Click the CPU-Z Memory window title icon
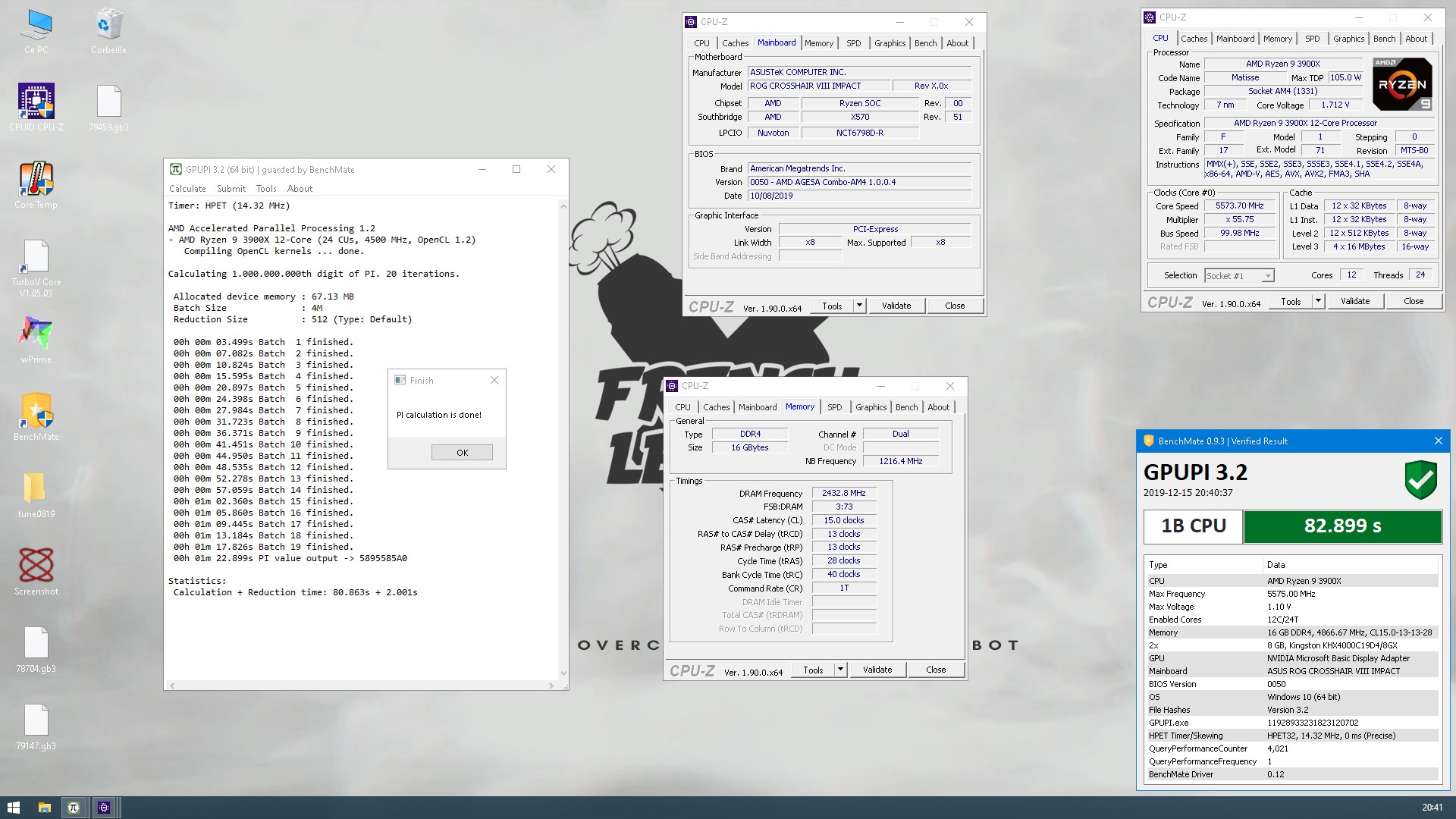 point(672,386)
